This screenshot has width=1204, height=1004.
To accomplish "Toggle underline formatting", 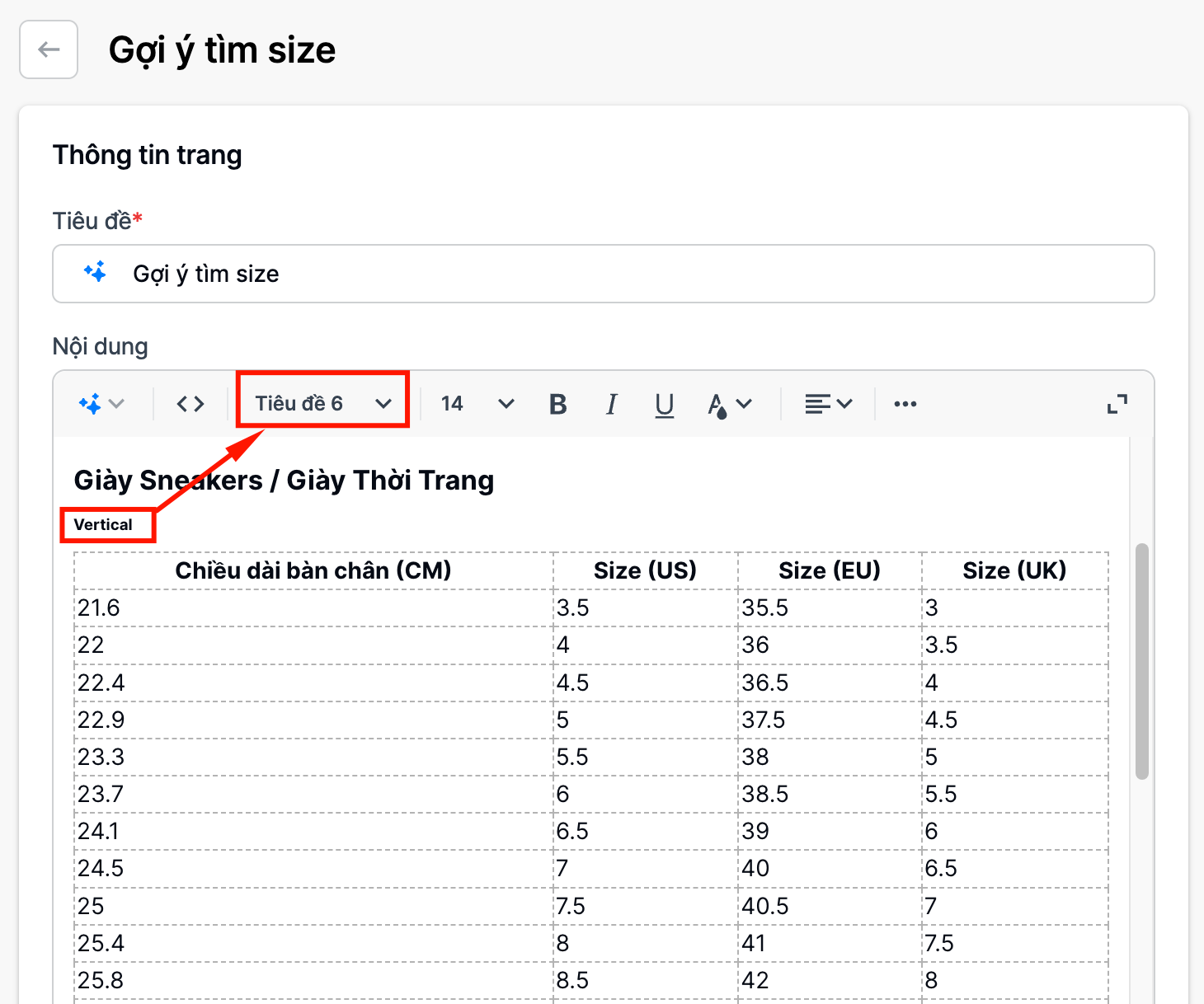I will 664,404.
